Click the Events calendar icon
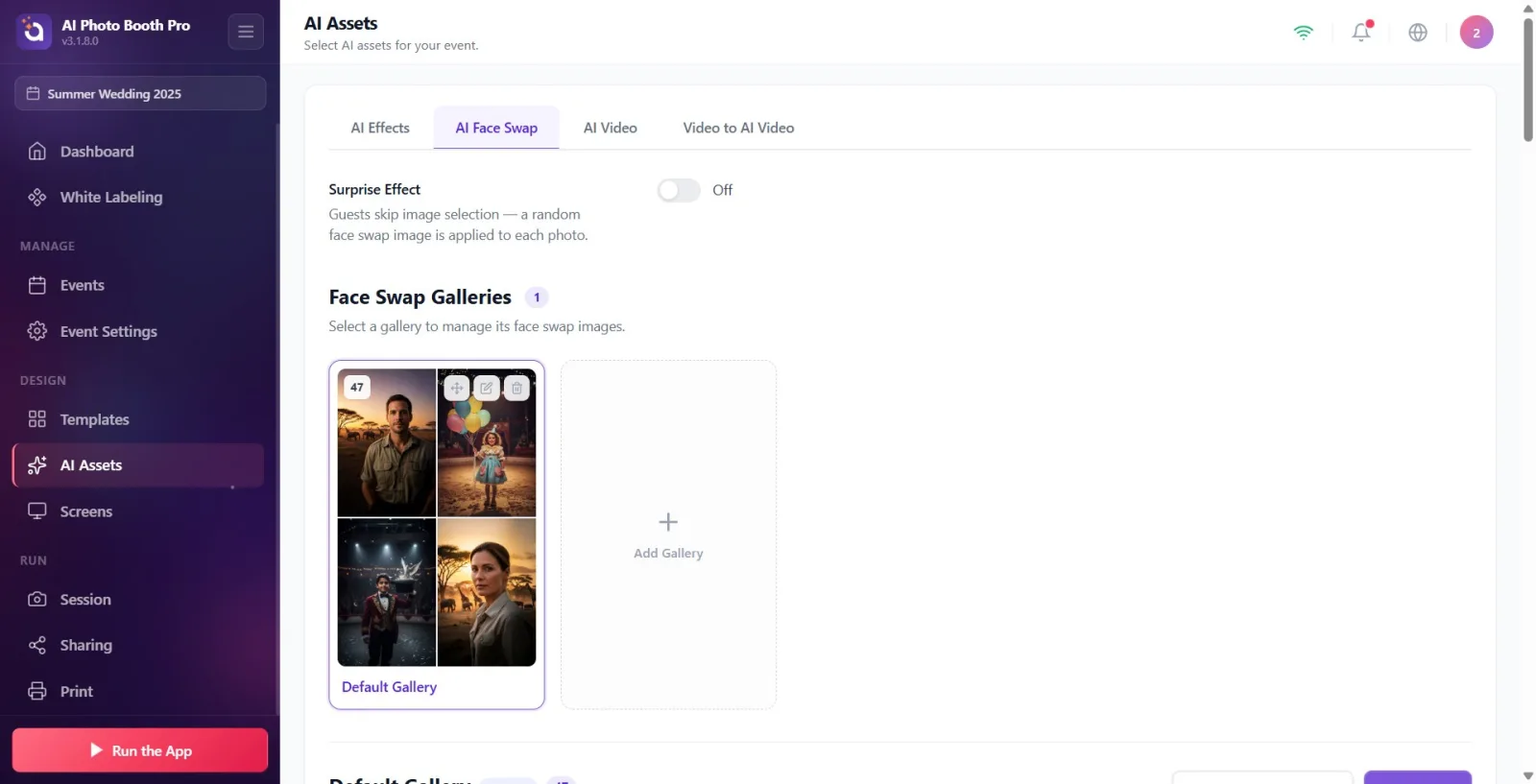Viewport: 1536px width, 784px height. tap(37, 285)
